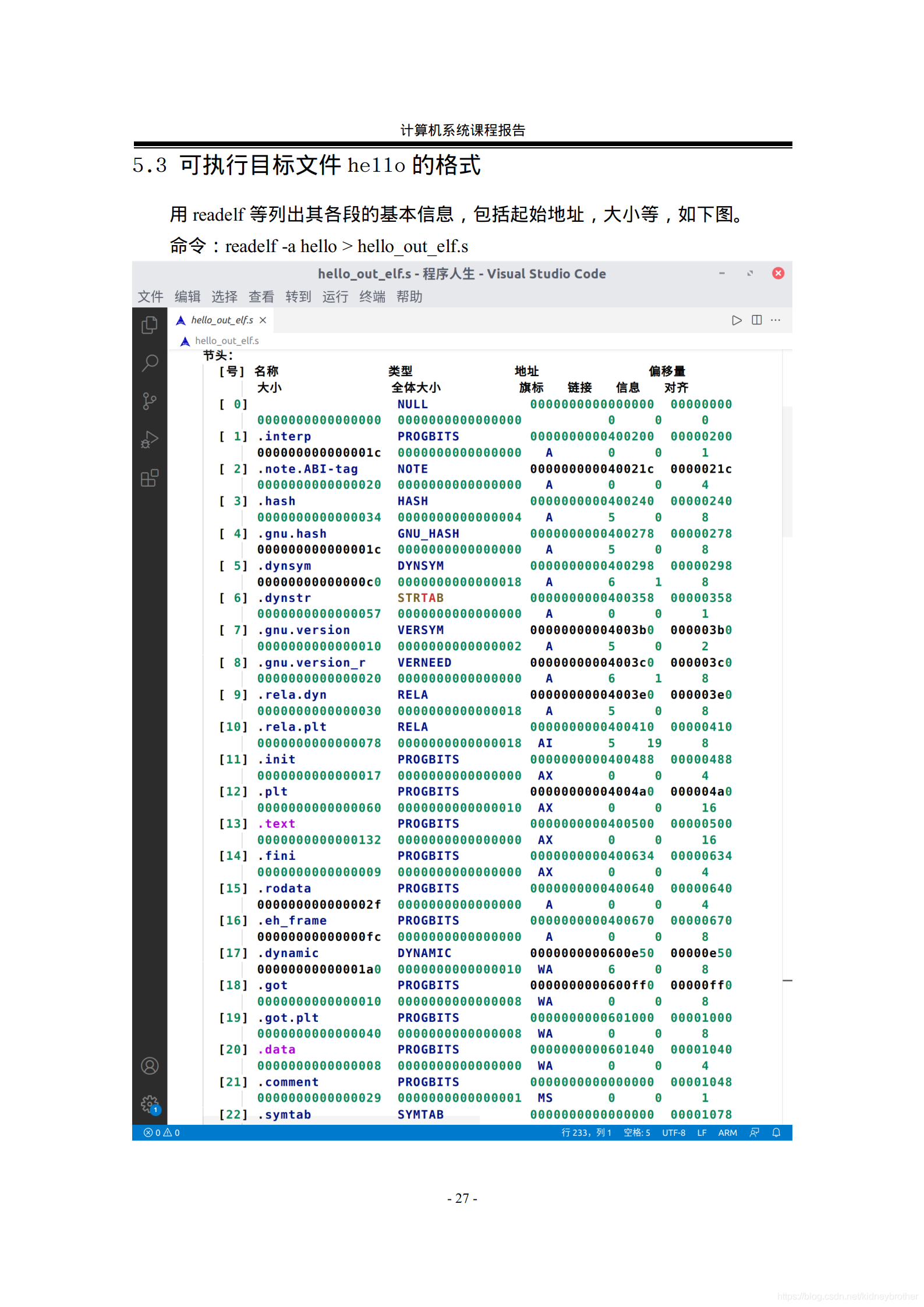Click the .init section name

[x=277, y=759]
